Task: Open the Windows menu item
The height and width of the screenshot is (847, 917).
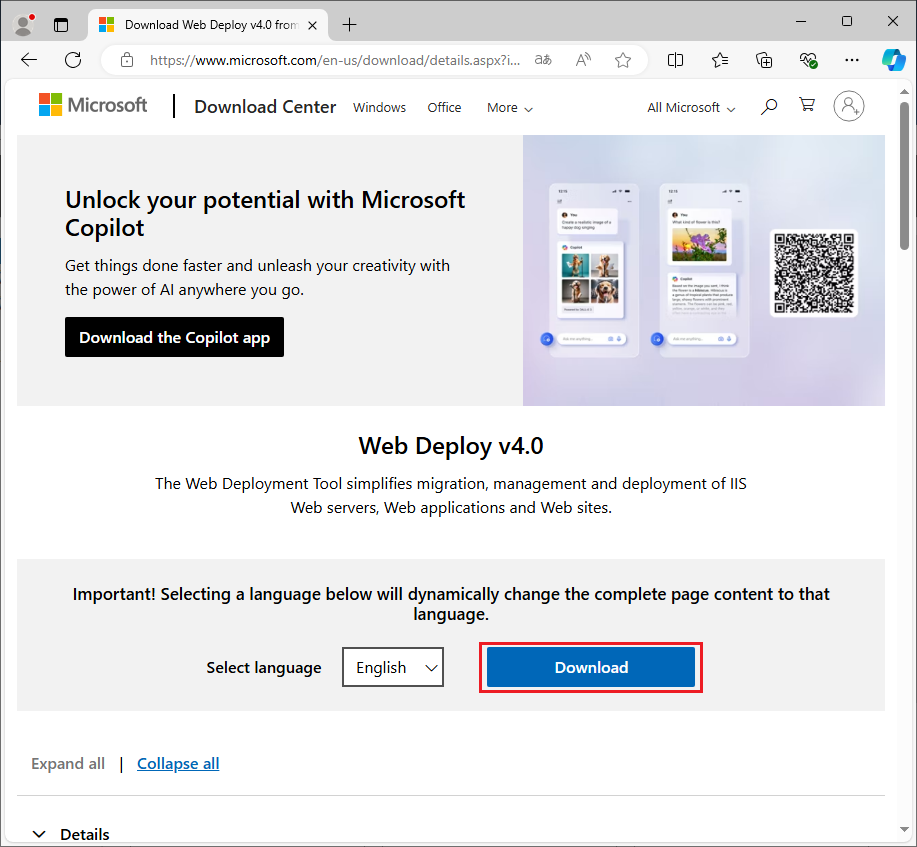Action: [380, 108]
